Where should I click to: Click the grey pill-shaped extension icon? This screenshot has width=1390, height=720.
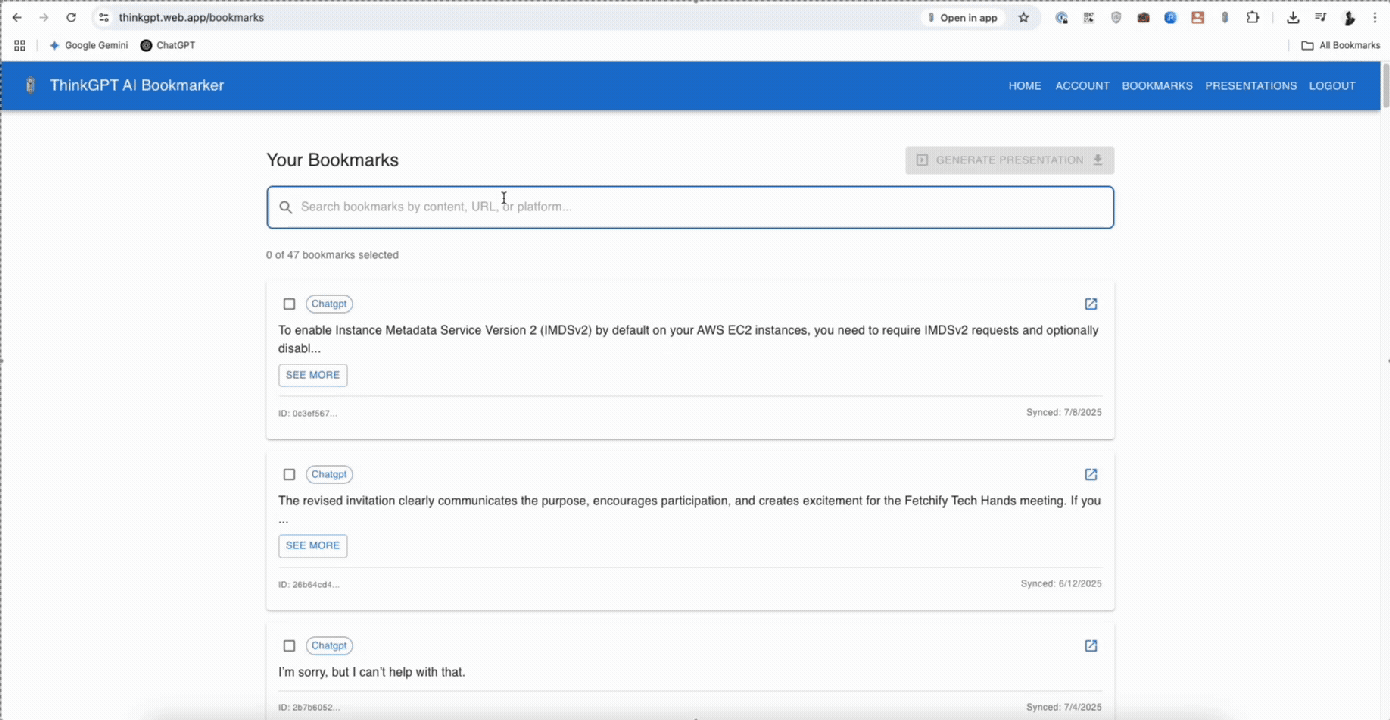coord(1225,18)
